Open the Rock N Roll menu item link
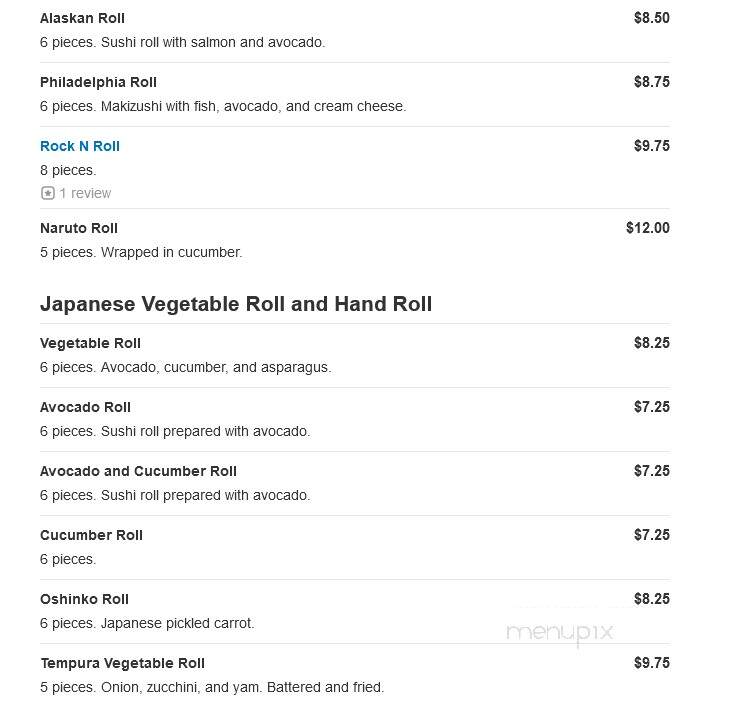739x715 pixels. point(80,146)
